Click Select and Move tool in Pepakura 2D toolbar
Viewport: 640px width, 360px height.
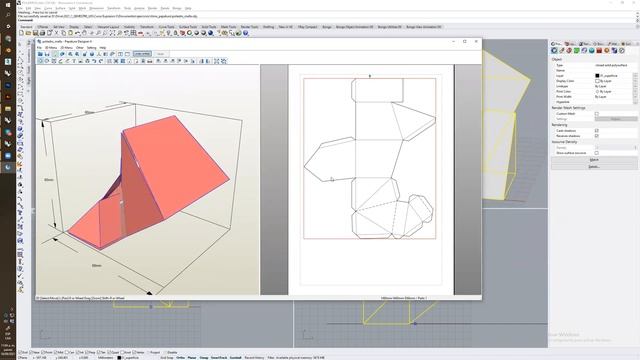tap(40, 61)
